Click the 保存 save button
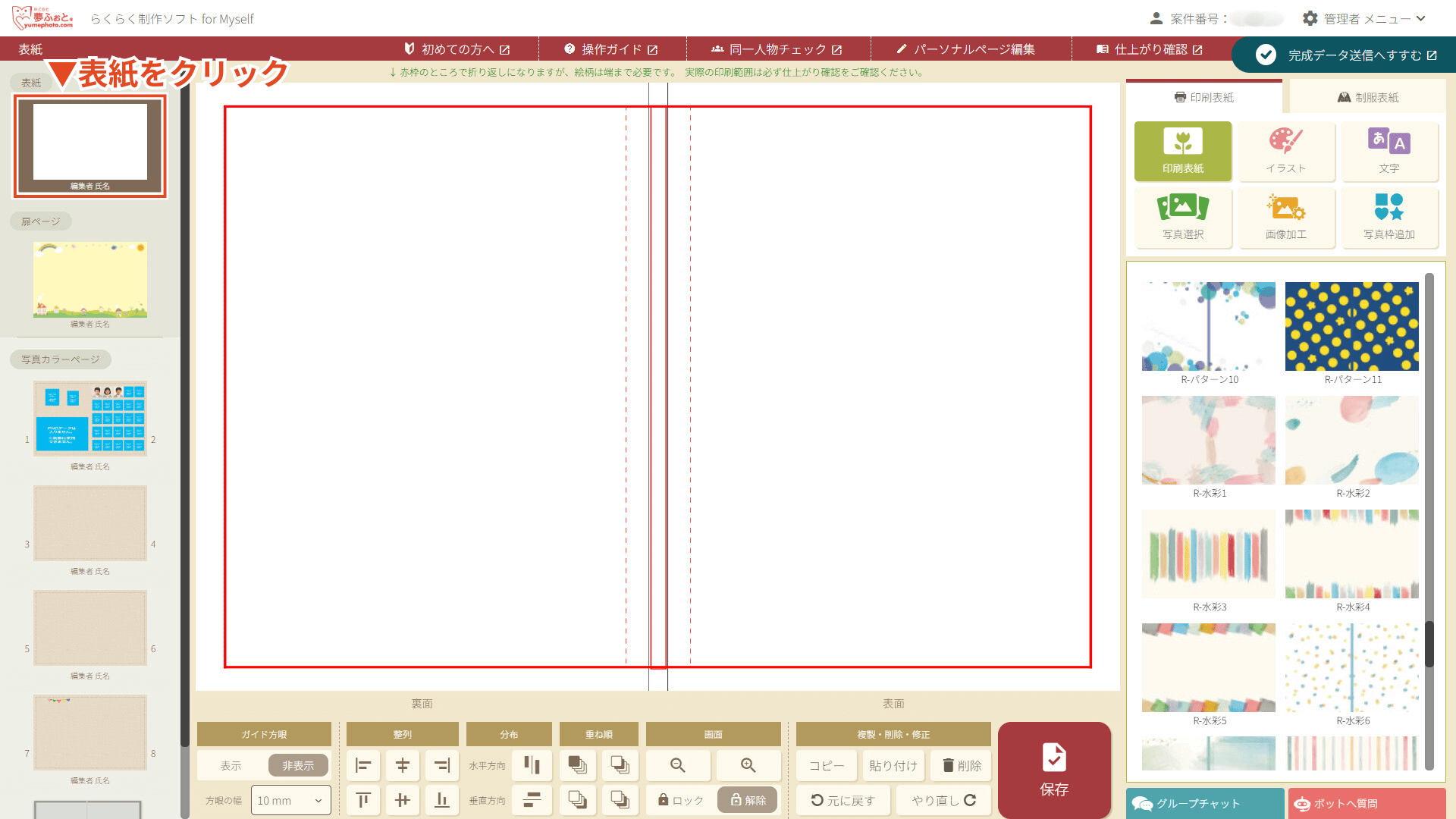Image resolution: width=1456 pixels, height=819 pixels. [1054, 769]
